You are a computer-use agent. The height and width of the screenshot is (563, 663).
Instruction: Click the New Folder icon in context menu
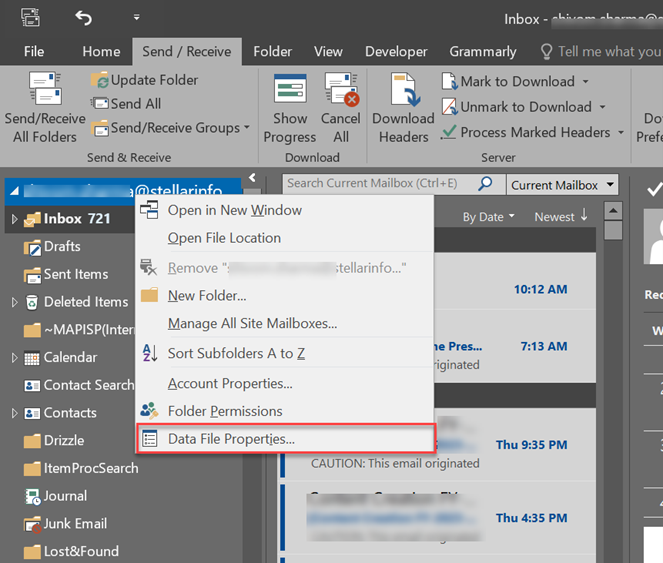(149, 295)
